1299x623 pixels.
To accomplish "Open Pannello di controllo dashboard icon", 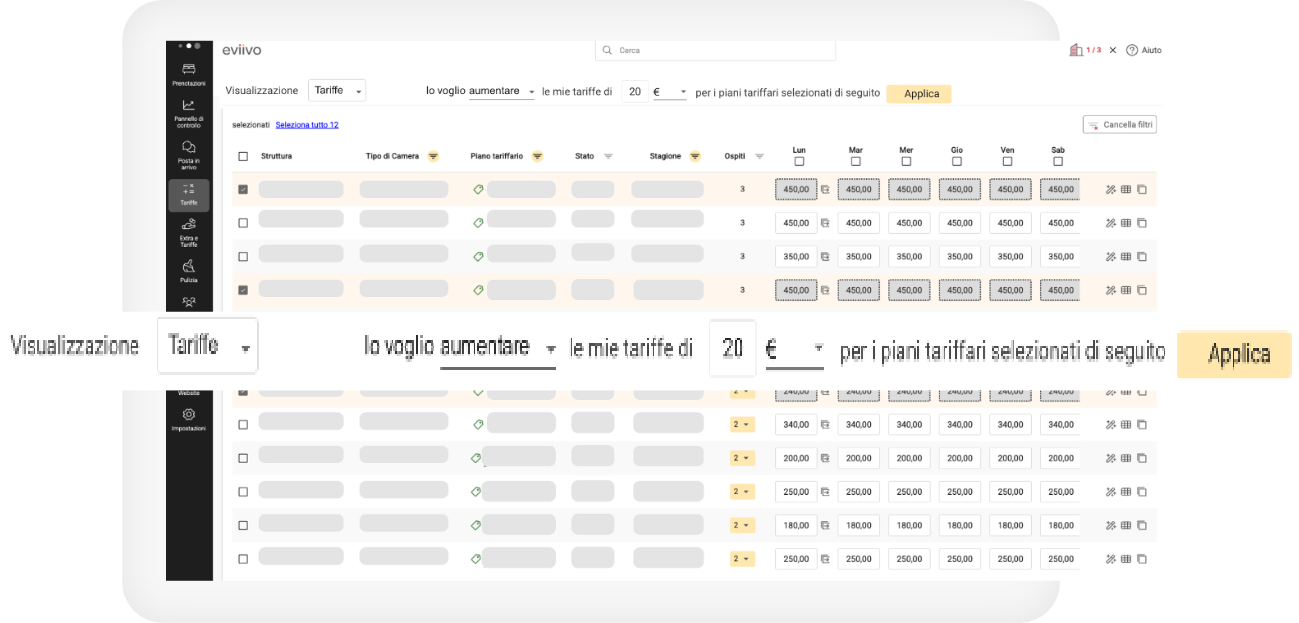I will click(x=188, y=111).
